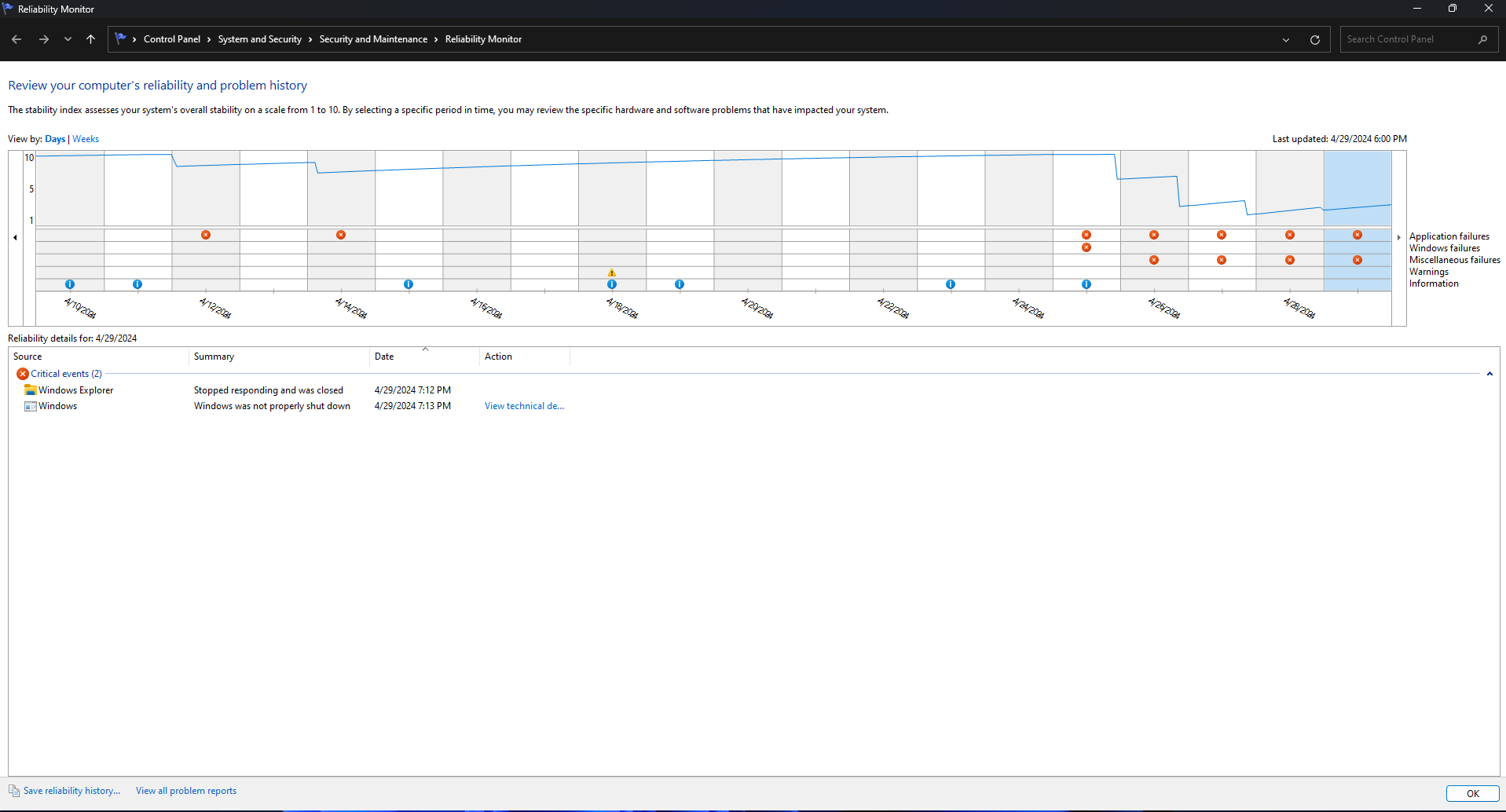Viewport: 1506px width, 812px height.
Task: Click the OK button
Action: (x=1472, y=793)
